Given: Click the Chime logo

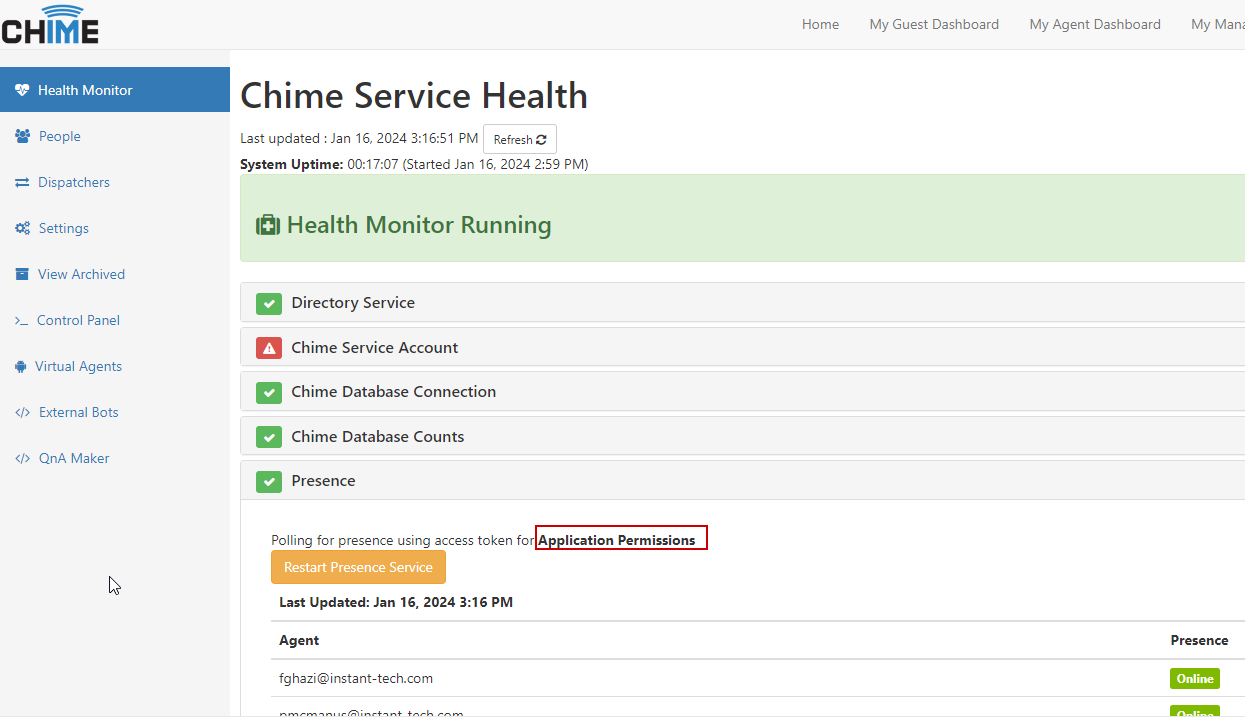Looking at the screenshot, I should point(49,24).
